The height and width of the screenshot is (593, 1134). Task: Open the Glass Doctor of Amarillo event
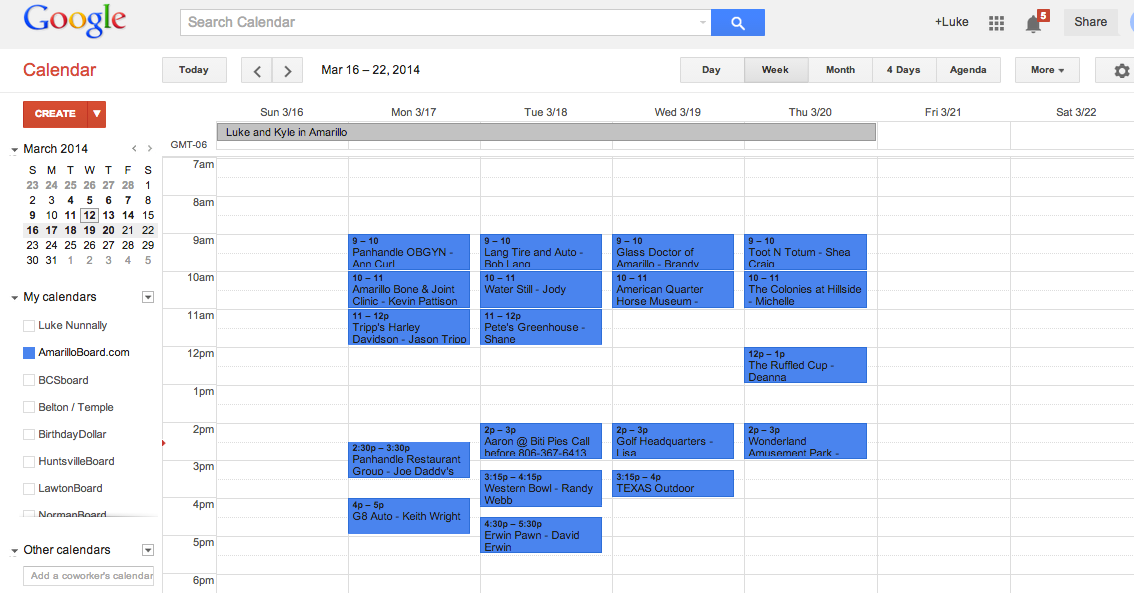point(673,252)
